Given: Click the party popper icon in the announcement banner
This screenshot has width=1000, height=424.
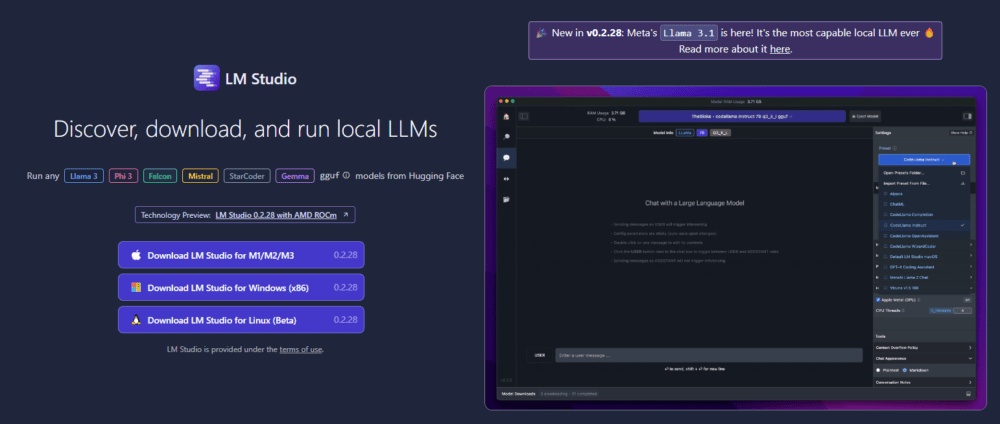Looking at the screenshot, I should (x=541, y=33).
